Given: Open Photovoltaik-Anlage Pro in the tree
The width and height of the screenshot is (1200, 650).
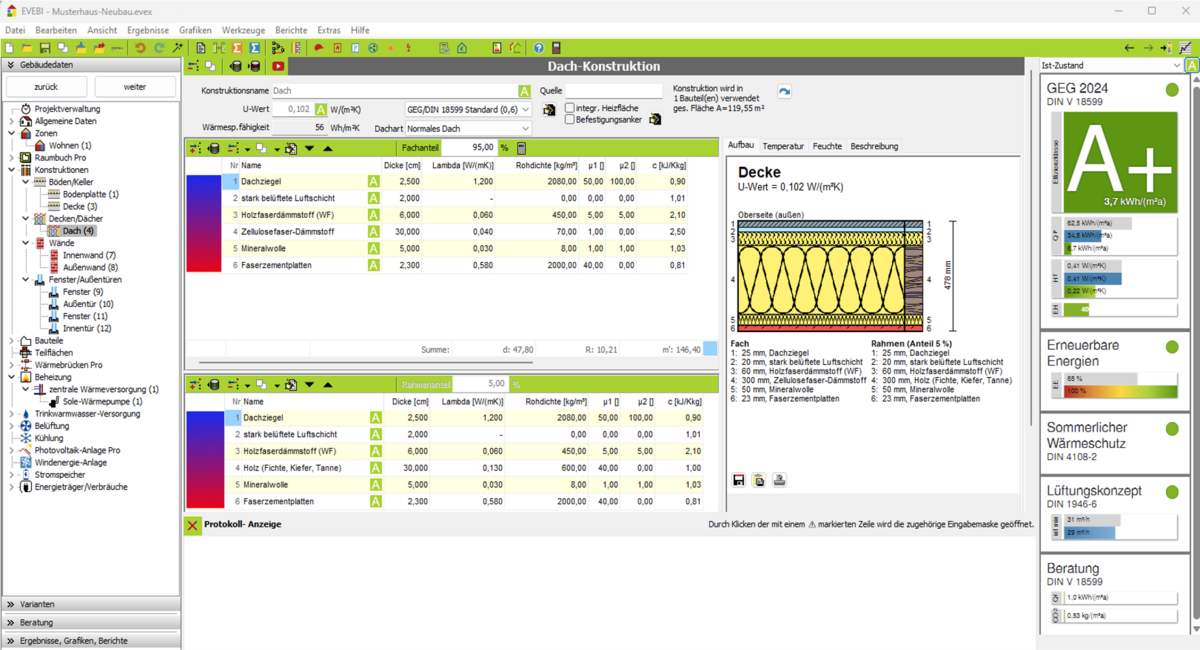Looking at the screenshot, I should [x=77, y=451].
